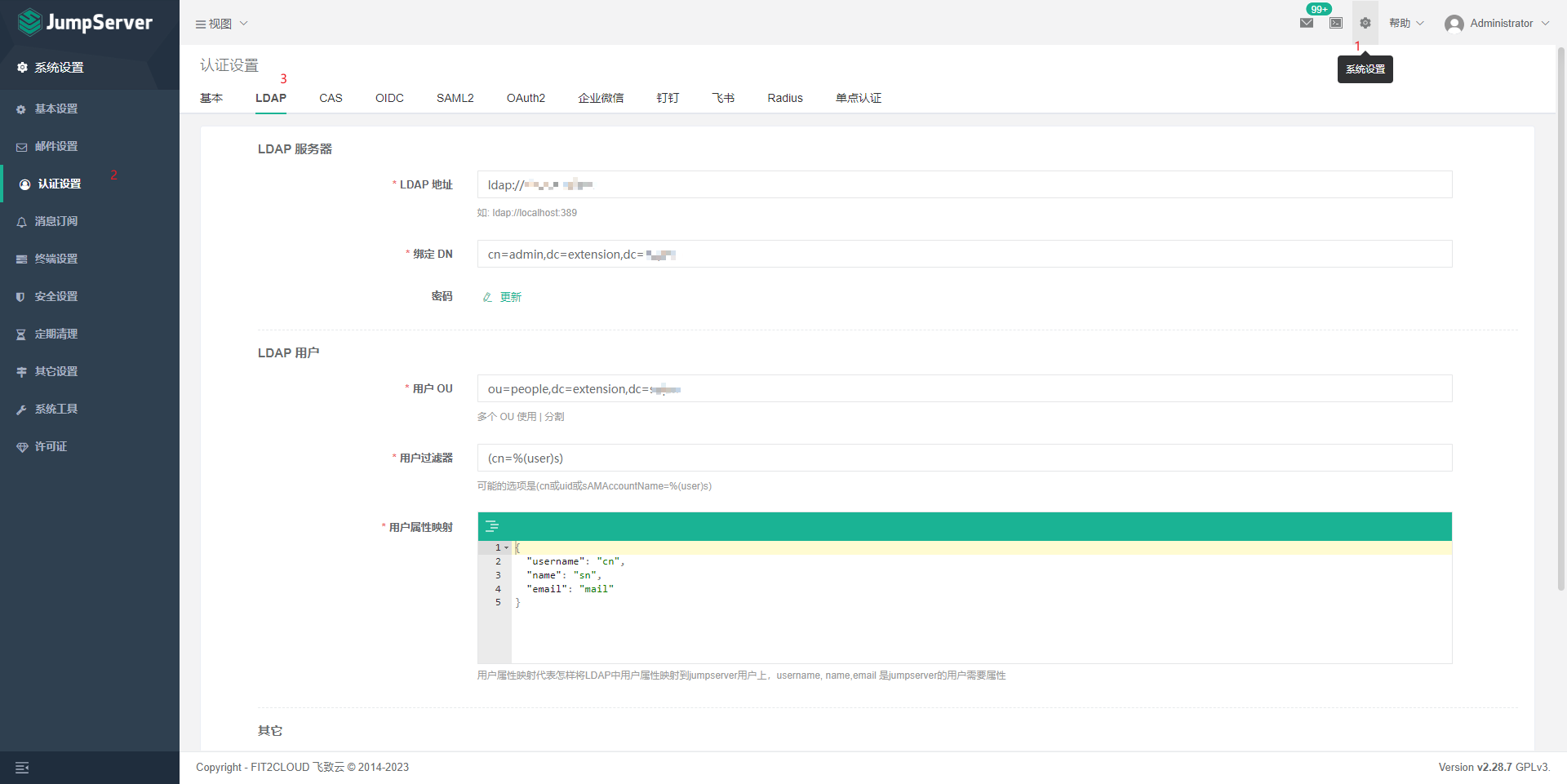Select the LDAP tab
Image resolution: width=1567 pixels, height=784 pixels.
pos(271,98)
